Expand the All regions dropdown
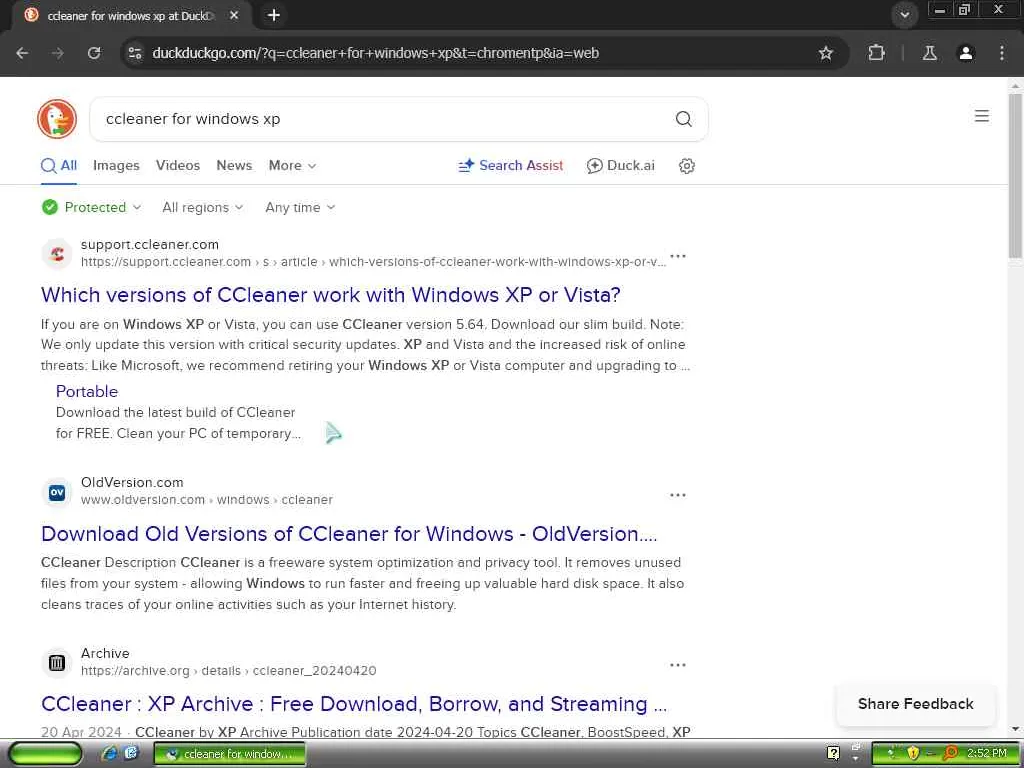The image size is (1024, 768). coord(202,208)
